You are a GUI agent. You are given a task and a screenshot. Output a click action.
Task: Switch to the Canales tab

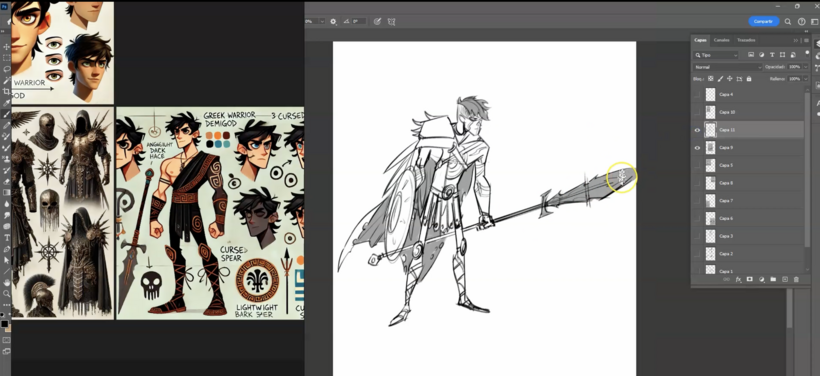721,40
